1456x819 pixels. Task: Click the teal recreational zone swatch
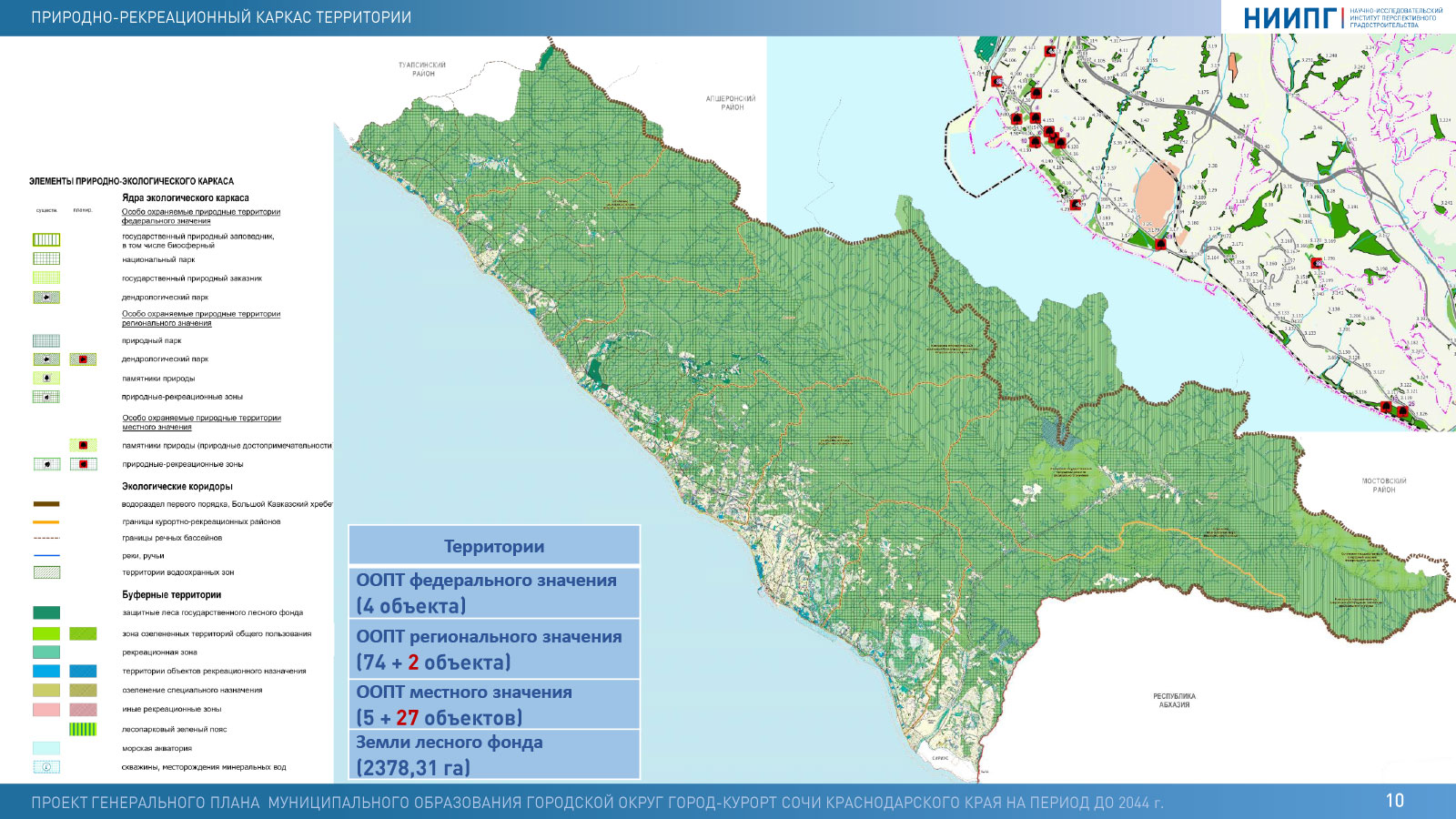(46, 652)
